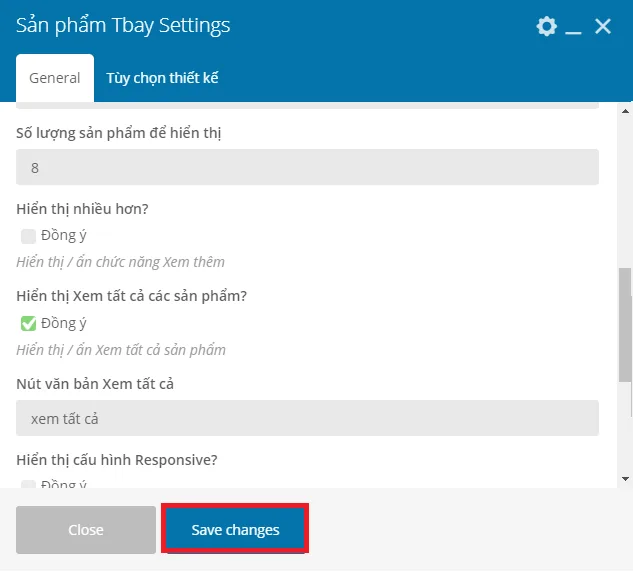Toggle the Responsive config checkbox at bottom
This screenshot has height=572, width=633.
tap(28, 484)
